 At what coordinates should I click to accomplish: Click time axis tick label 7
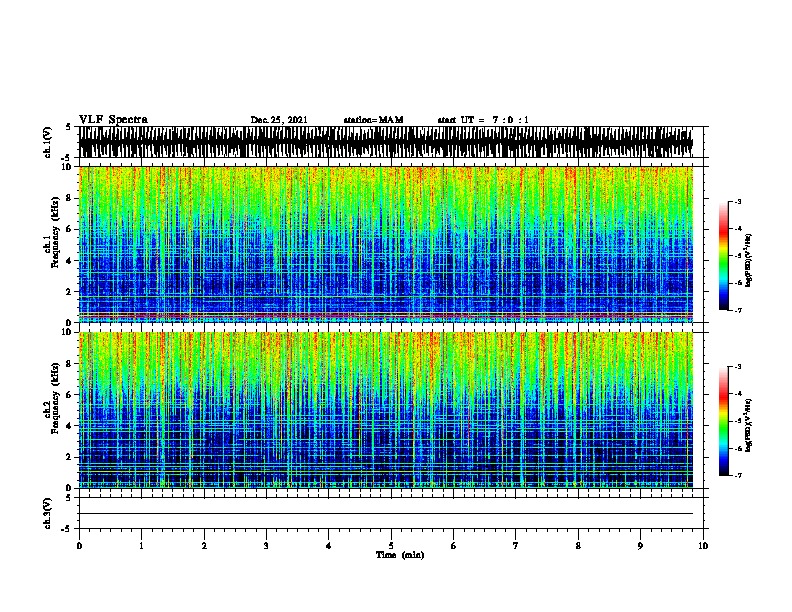[x=516, y=545]
